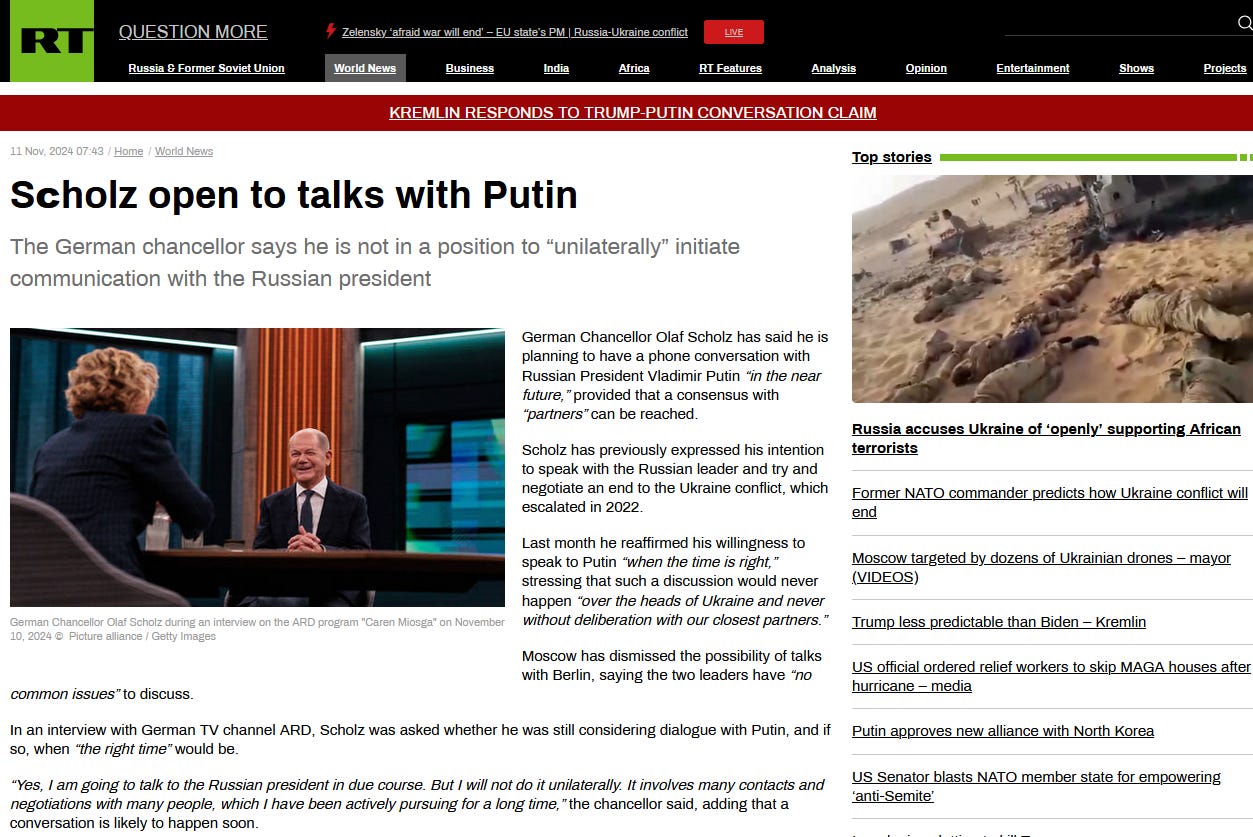Open the Russia & Former Soviet Union menu

tap(207, 68)
